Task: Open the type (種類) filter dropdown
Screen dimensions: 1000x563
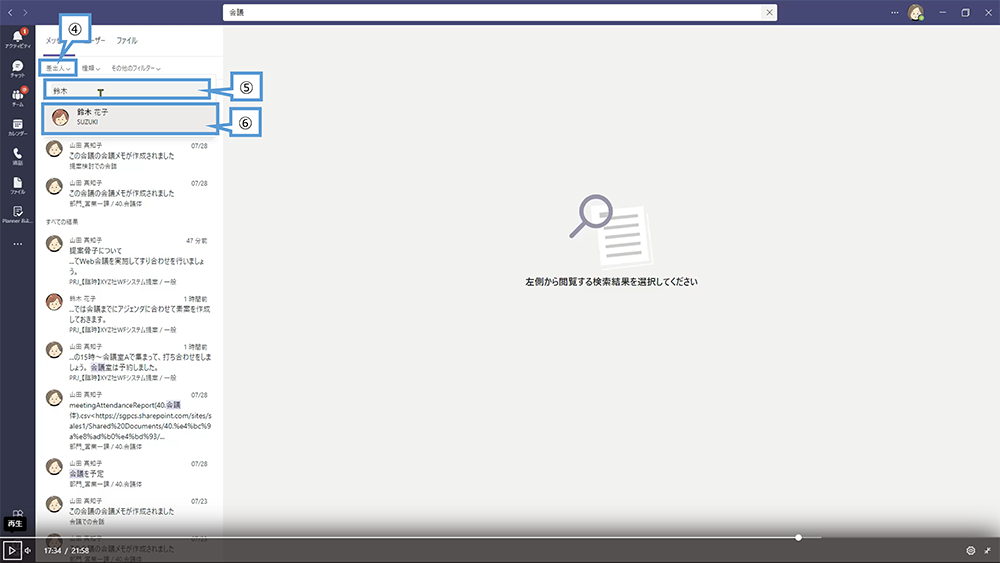Action: pos(91,68)
